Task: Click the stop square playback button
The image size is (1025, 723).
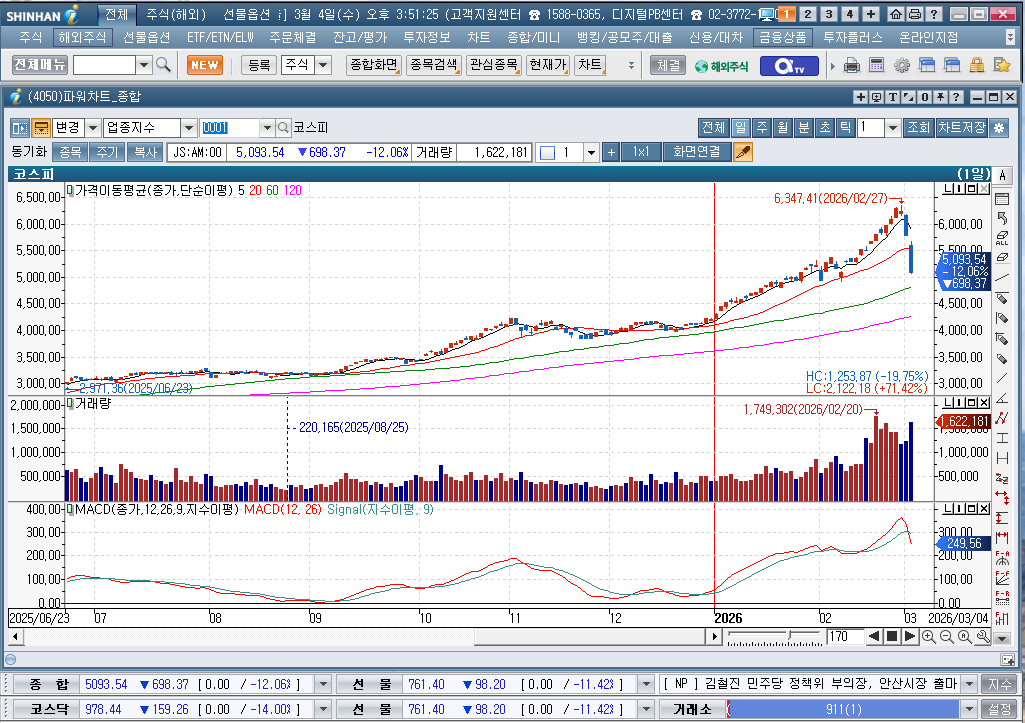Action: tap(892, 637)
